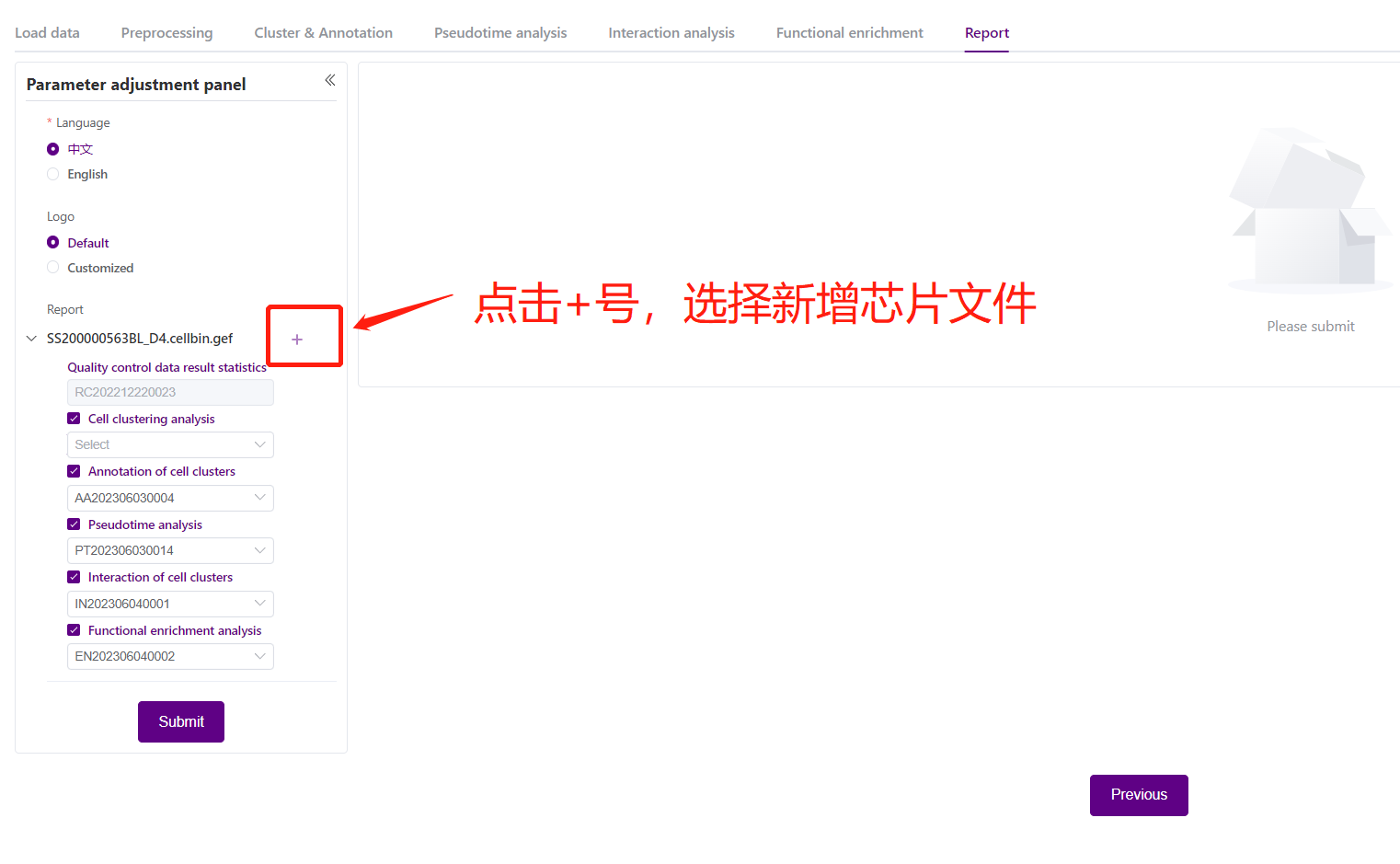Toggle Annotation of cell clusters checkbox
Viewport: 1400px width, 864px height.
(74, 471)
